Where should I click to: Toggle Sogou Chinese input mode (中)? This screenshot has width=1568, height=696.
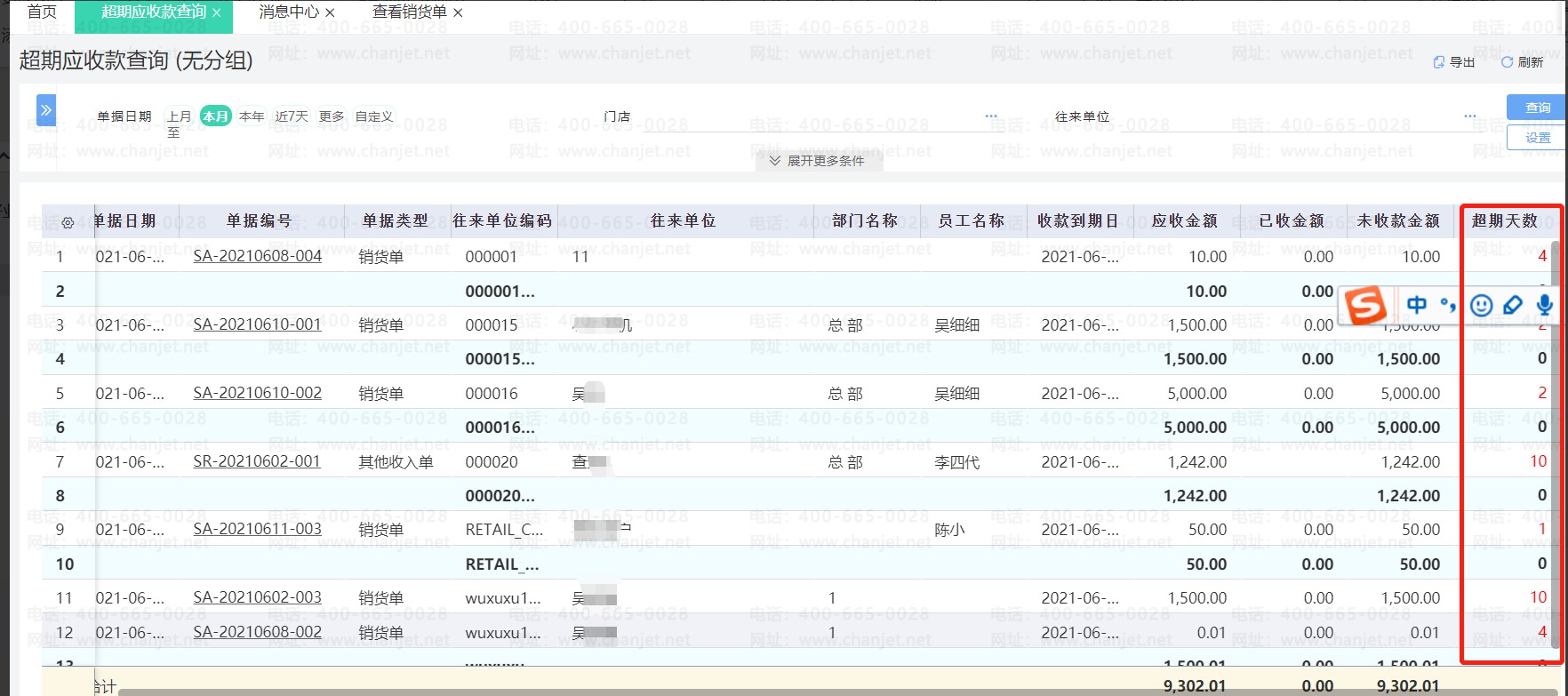1417,306
